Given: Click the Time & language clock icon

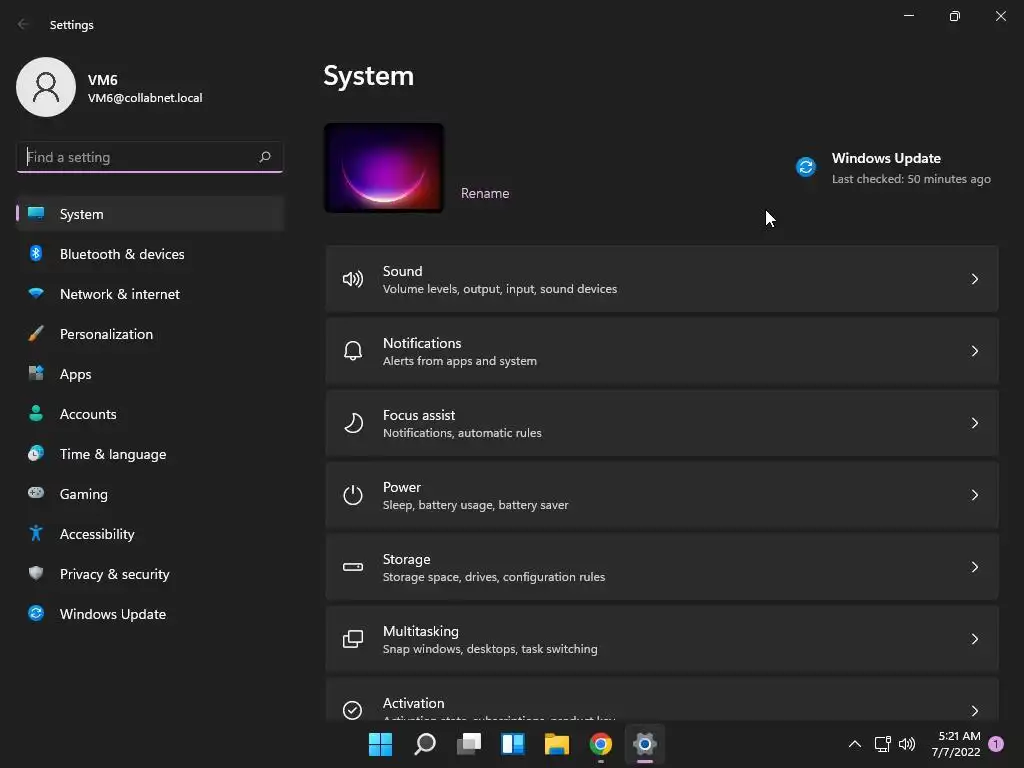Looking at the screenshot, I should pos(36,453).
